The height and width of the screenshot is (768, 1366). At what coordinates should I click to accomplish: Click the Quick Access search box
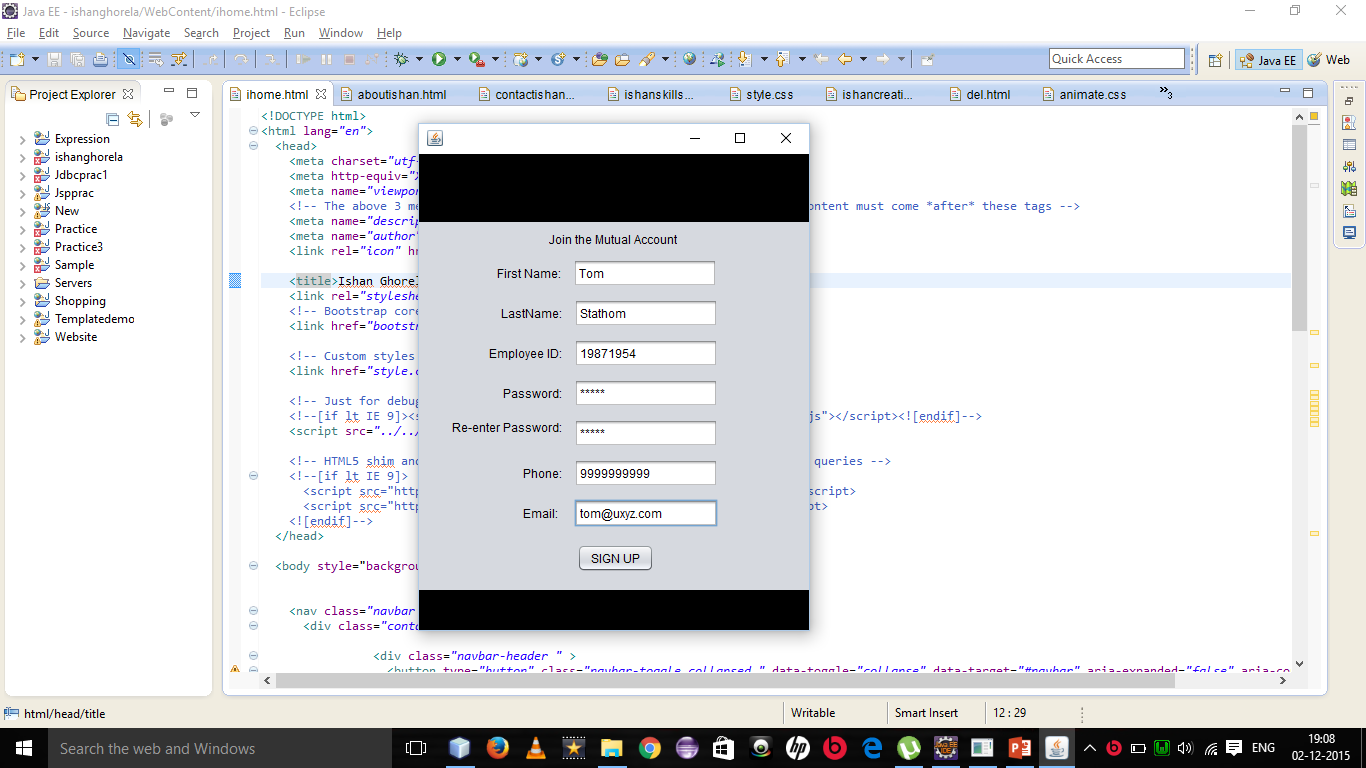pyautogui.click(x=1117, y=59)
